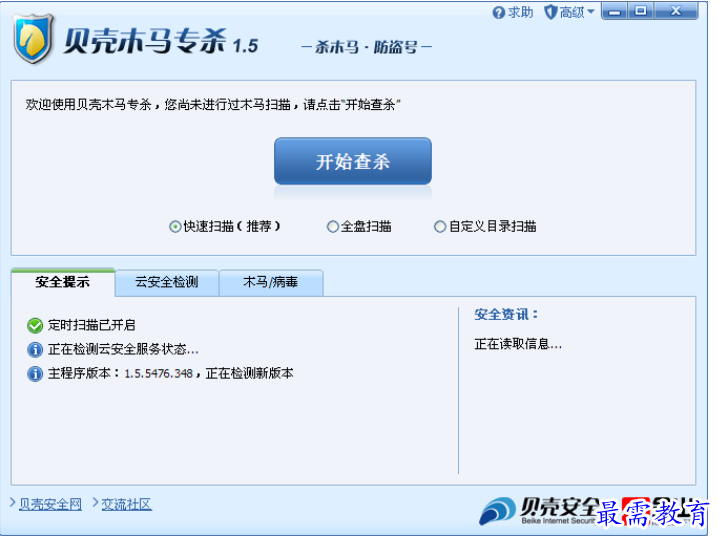The width and height of the screenshot is (718, 545).
Task: Click the info icon beside 正在检测云安全服务状态
Action: pos(35,350)
